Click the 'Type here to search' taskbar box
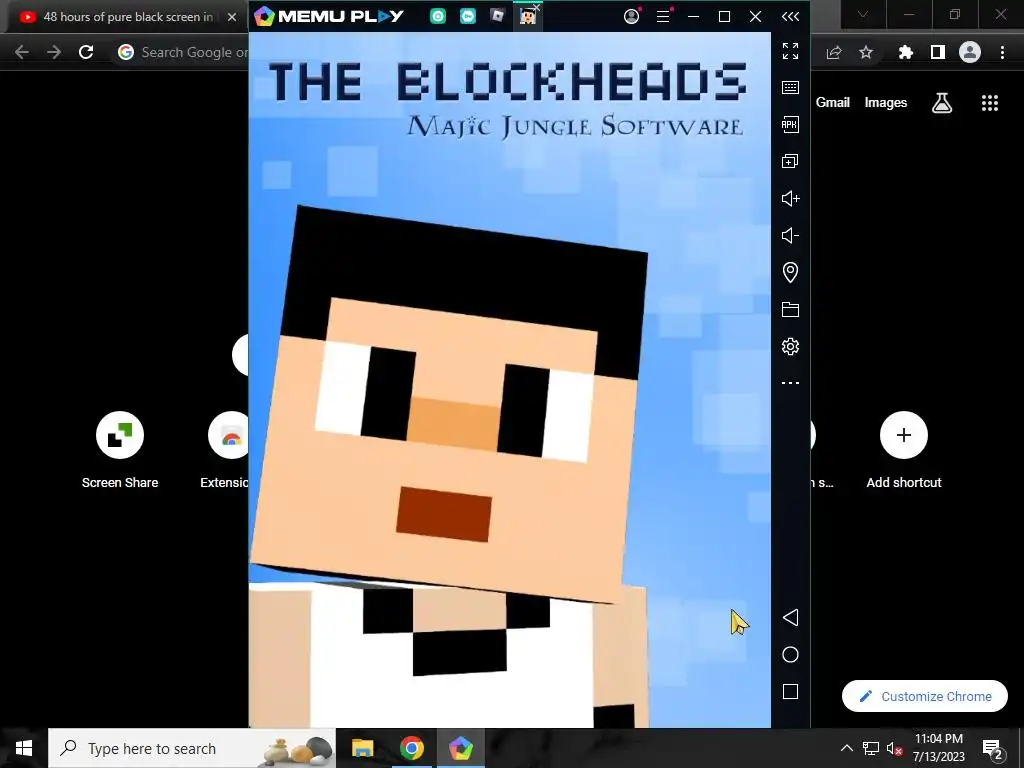This screenshot has height=768, width=1024. [192, 748]
